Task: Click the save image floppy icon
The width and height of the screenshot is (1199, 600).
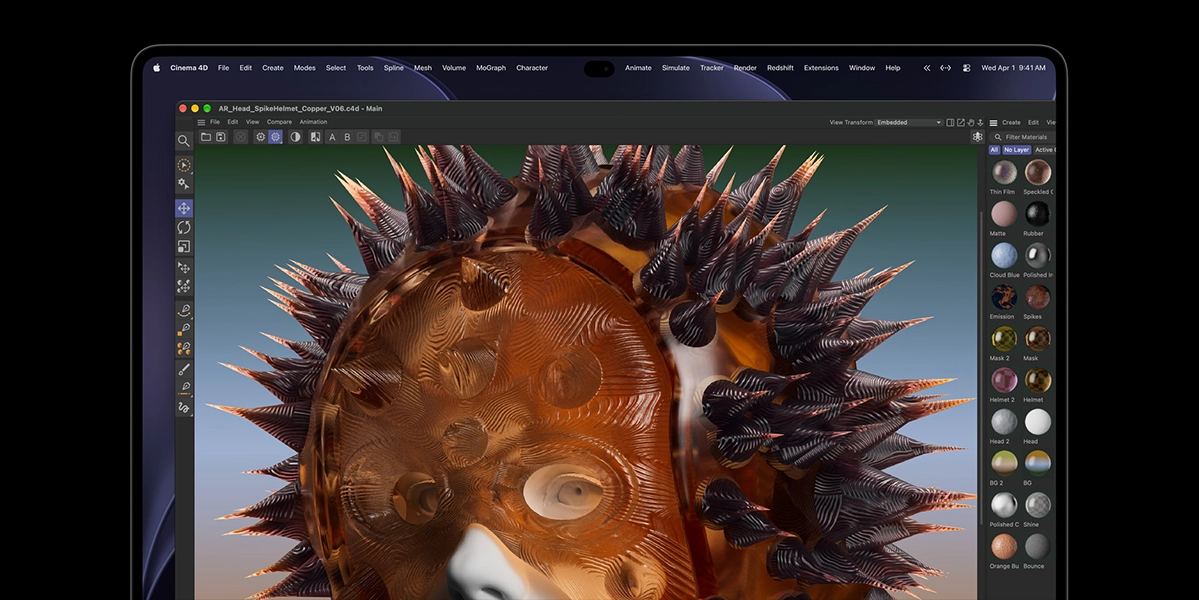Action: (221, 137)
